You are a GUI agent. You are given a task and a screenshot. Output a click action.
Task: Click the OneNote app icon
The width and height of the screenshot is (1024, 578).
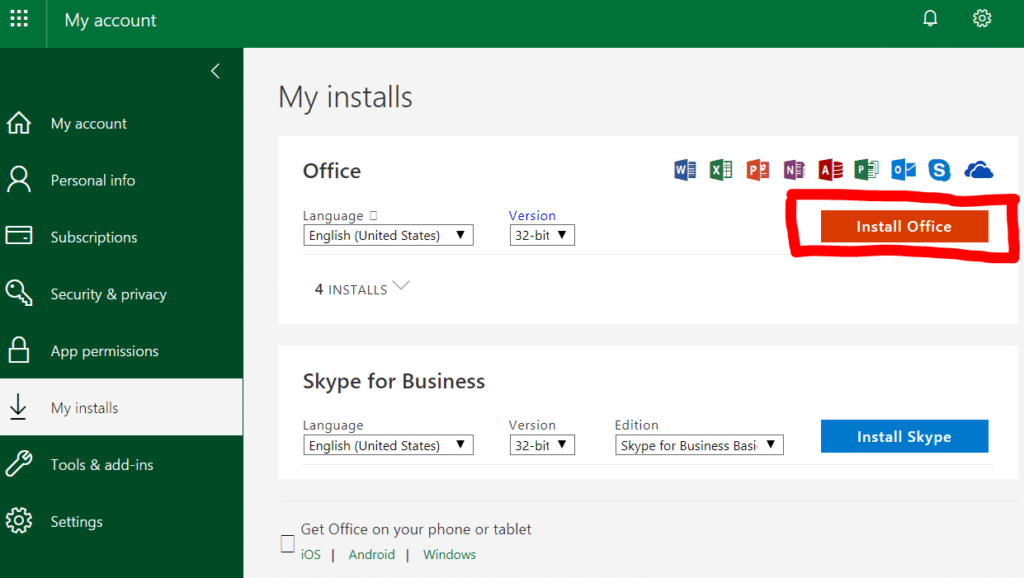pos(794,170)
